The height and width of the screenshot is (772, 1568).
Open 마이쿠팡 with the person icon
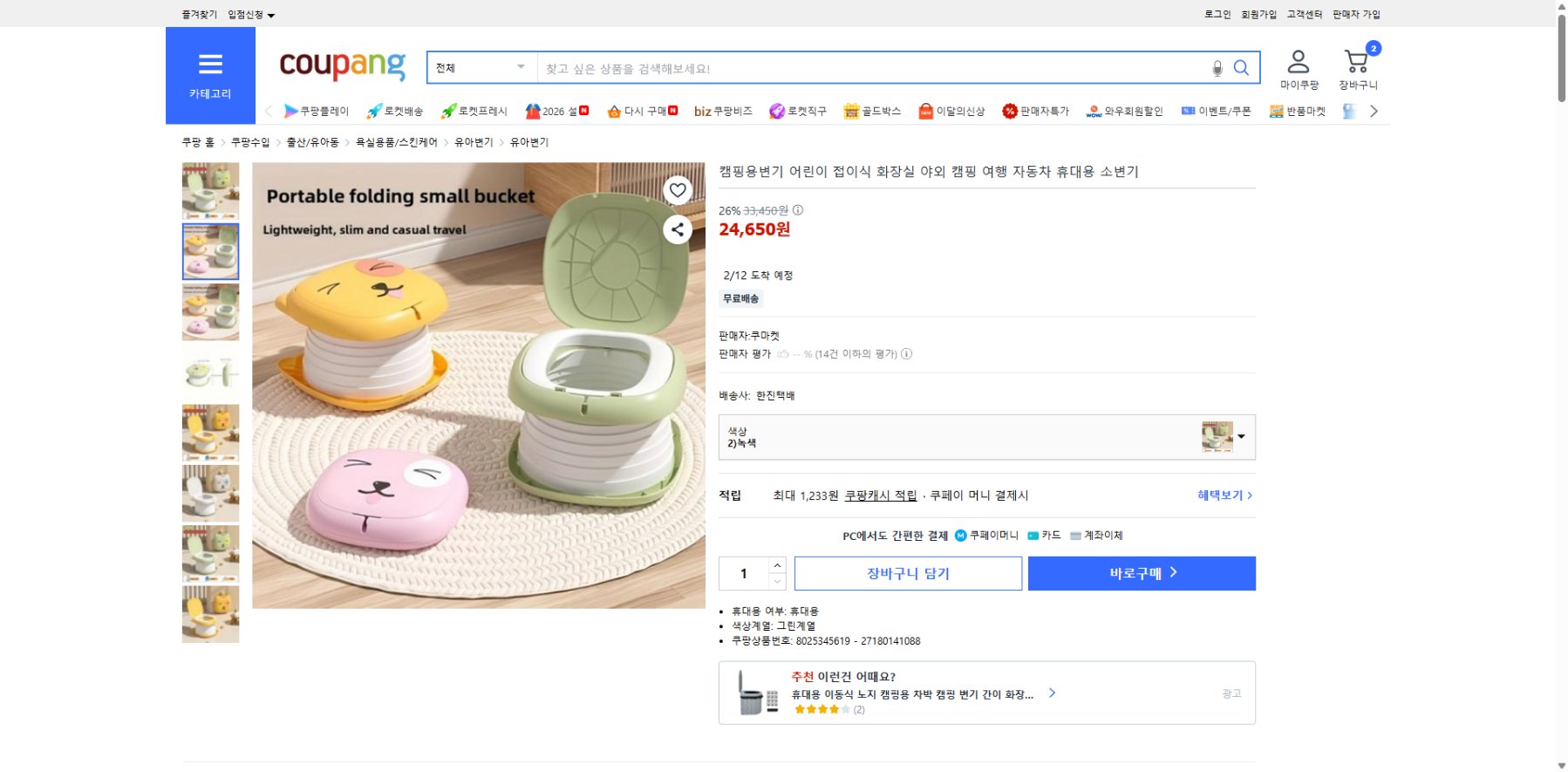[x=1300, y=59]
